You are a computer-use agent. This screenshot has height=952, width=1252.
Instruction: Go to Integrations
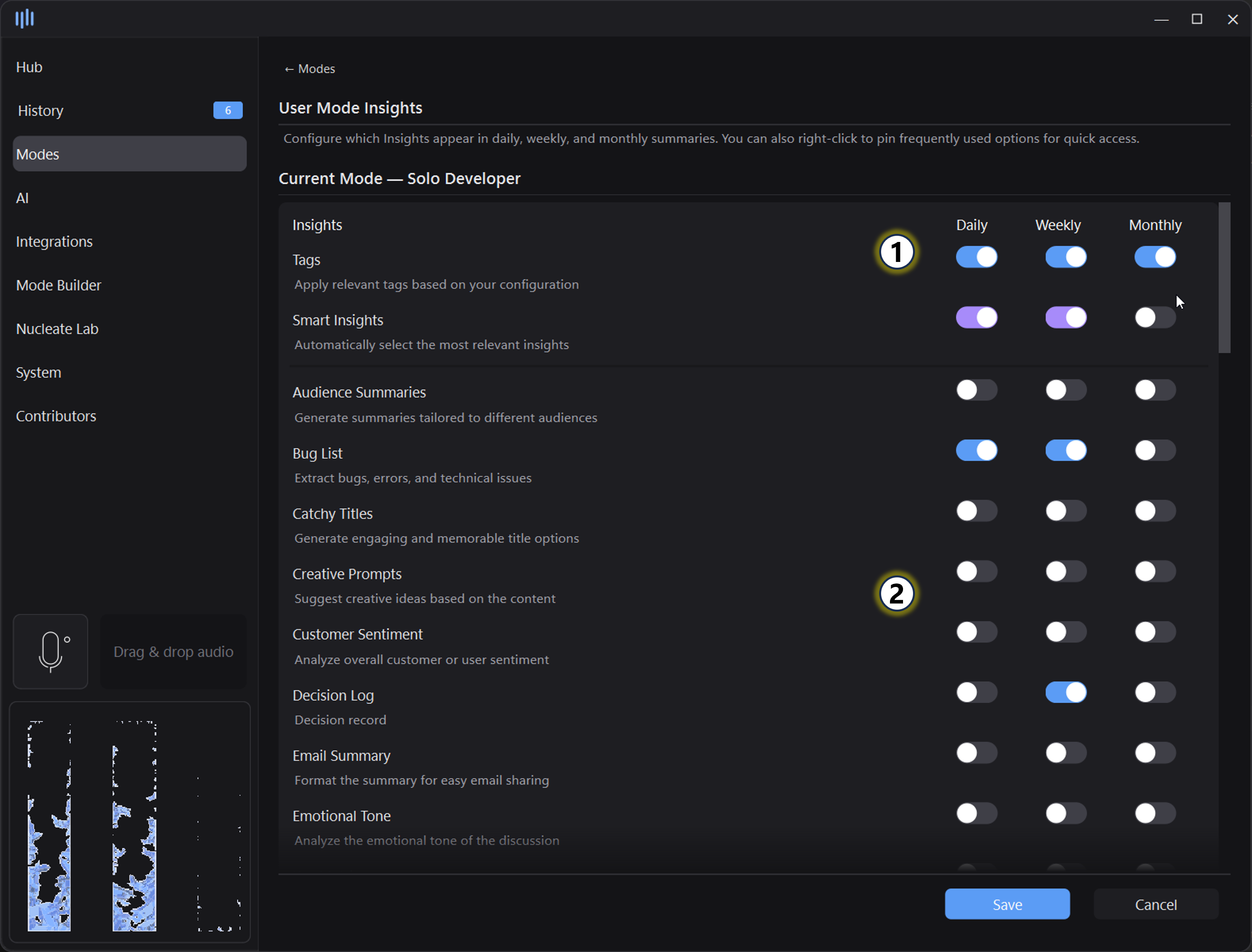[x=130, y=242]
